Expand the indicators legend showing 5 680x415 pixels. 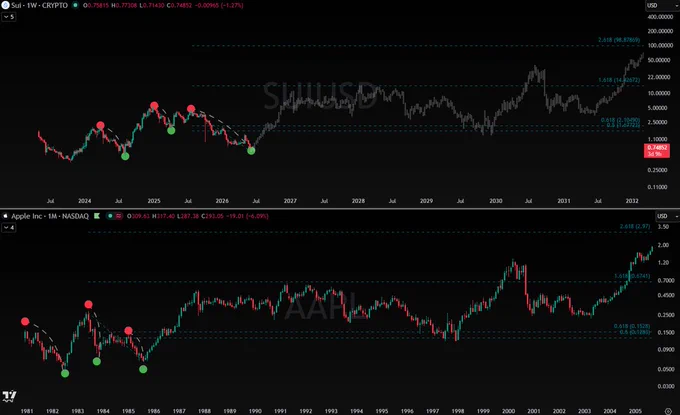(9, 17)
